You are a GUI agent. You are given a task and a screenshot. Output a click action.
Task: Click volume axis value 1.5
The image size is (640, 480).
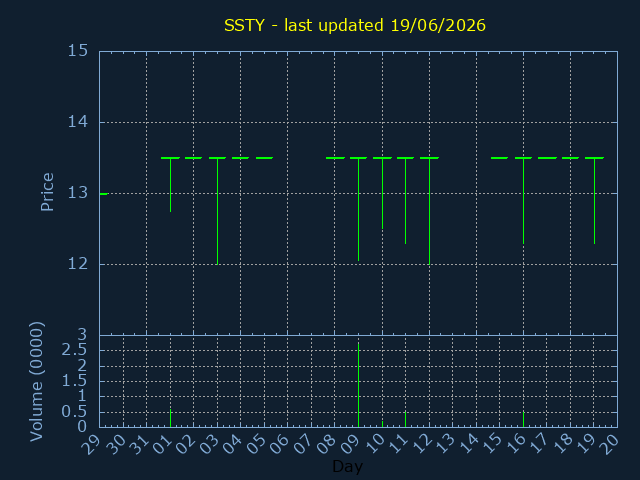coord(74,381)
